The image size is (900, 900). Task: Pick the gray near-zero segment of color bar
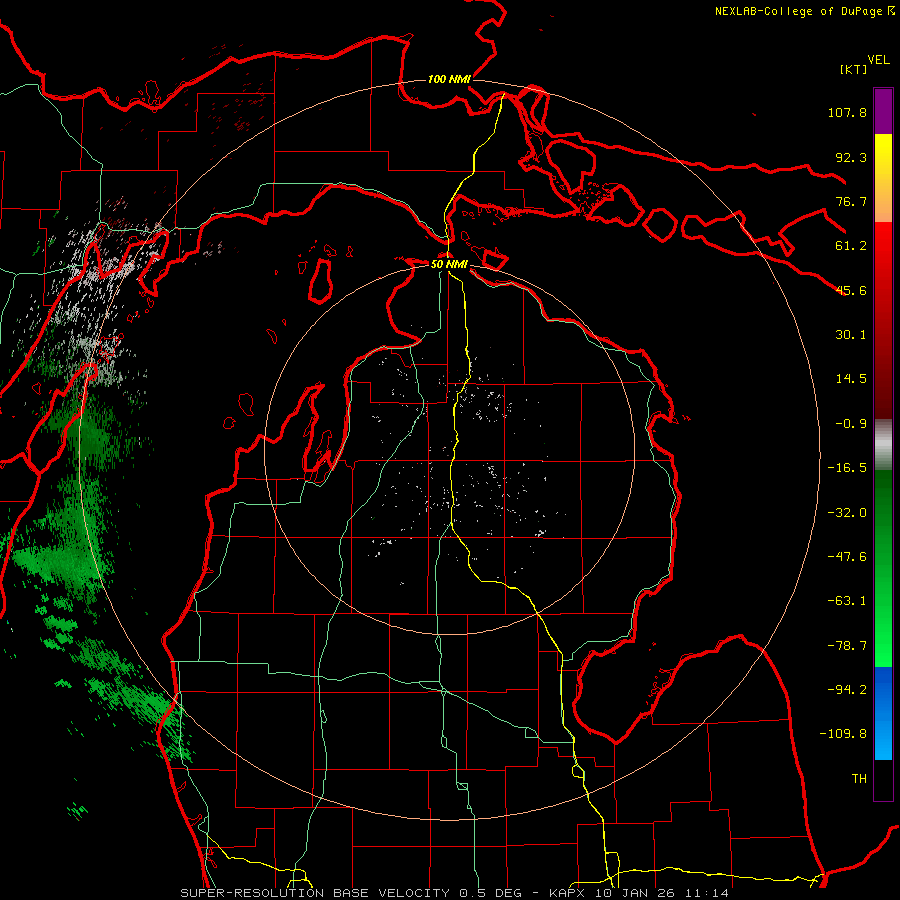pos(883,444)
